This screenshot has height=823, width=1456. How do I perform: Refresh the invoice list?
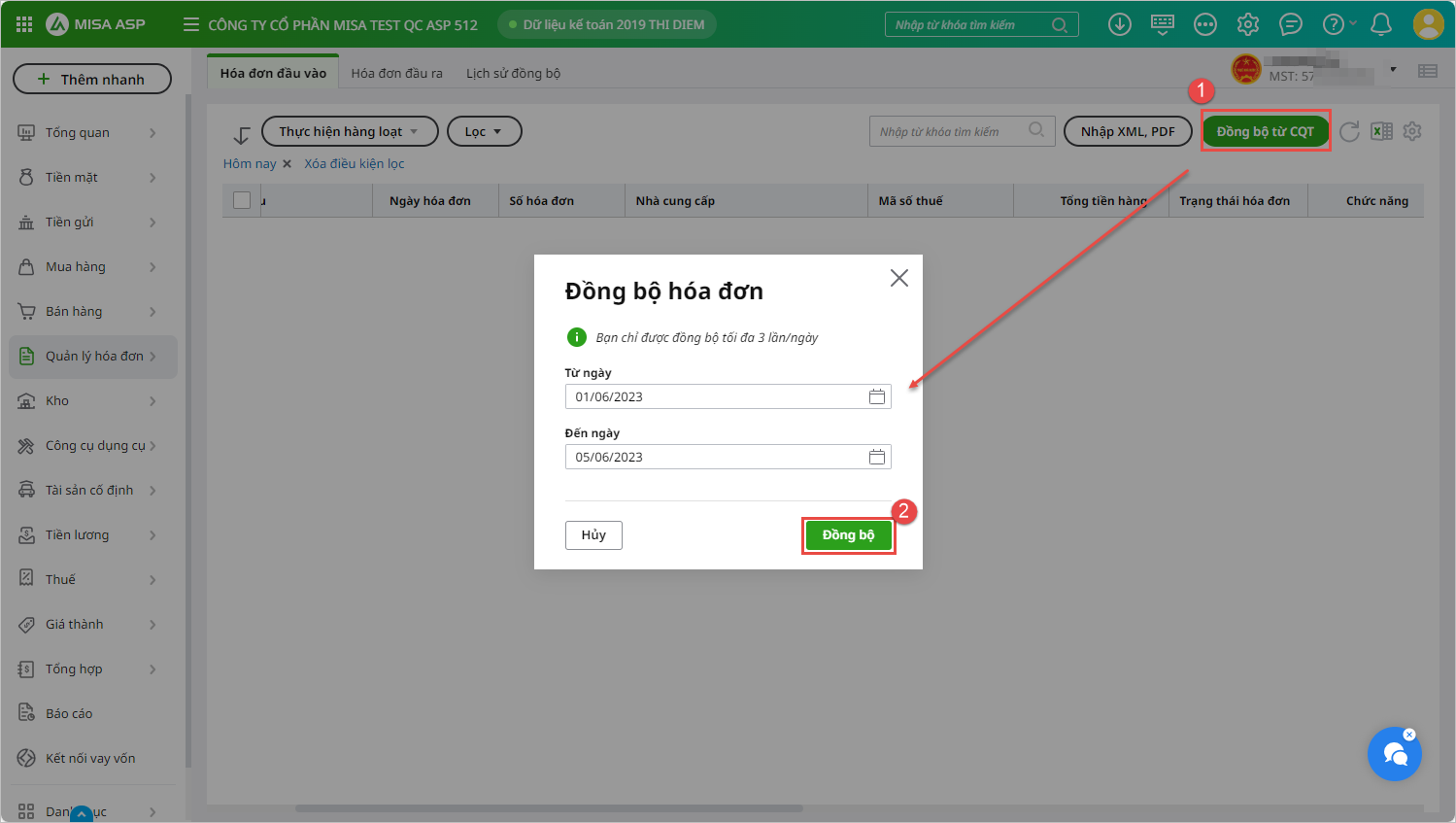(x=1349, y=132)
